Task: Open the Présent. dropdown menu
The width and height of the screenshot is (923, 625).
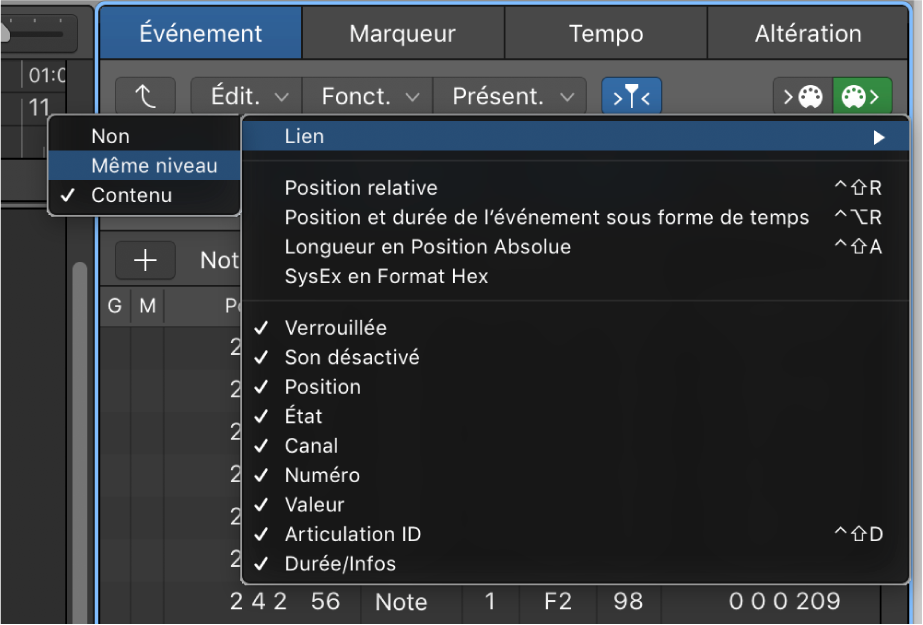Action: pyautogui.click(x=510, y=96)
